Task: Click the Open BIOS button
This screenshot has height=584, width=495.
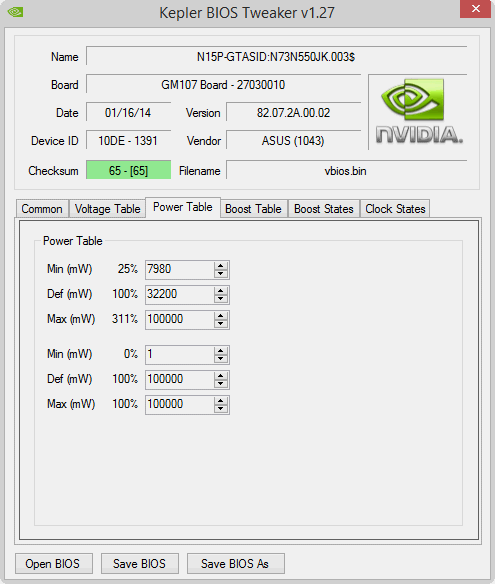Action: tap(54, 564)
